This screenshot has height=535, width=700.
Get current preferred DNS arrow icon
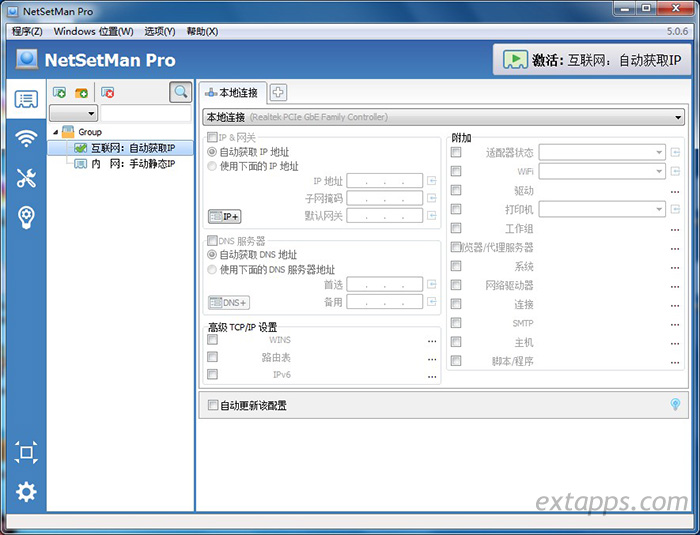(x=431, y=284)
